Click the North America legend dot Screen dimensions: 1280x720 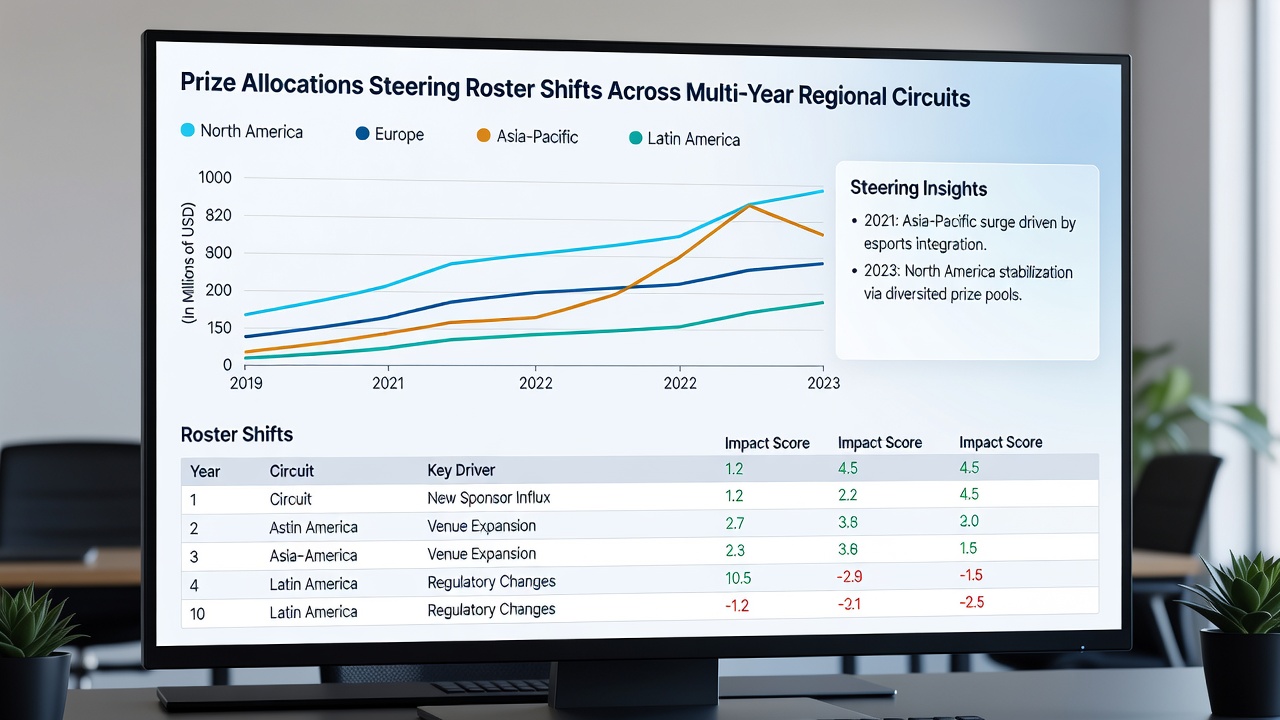187,130
